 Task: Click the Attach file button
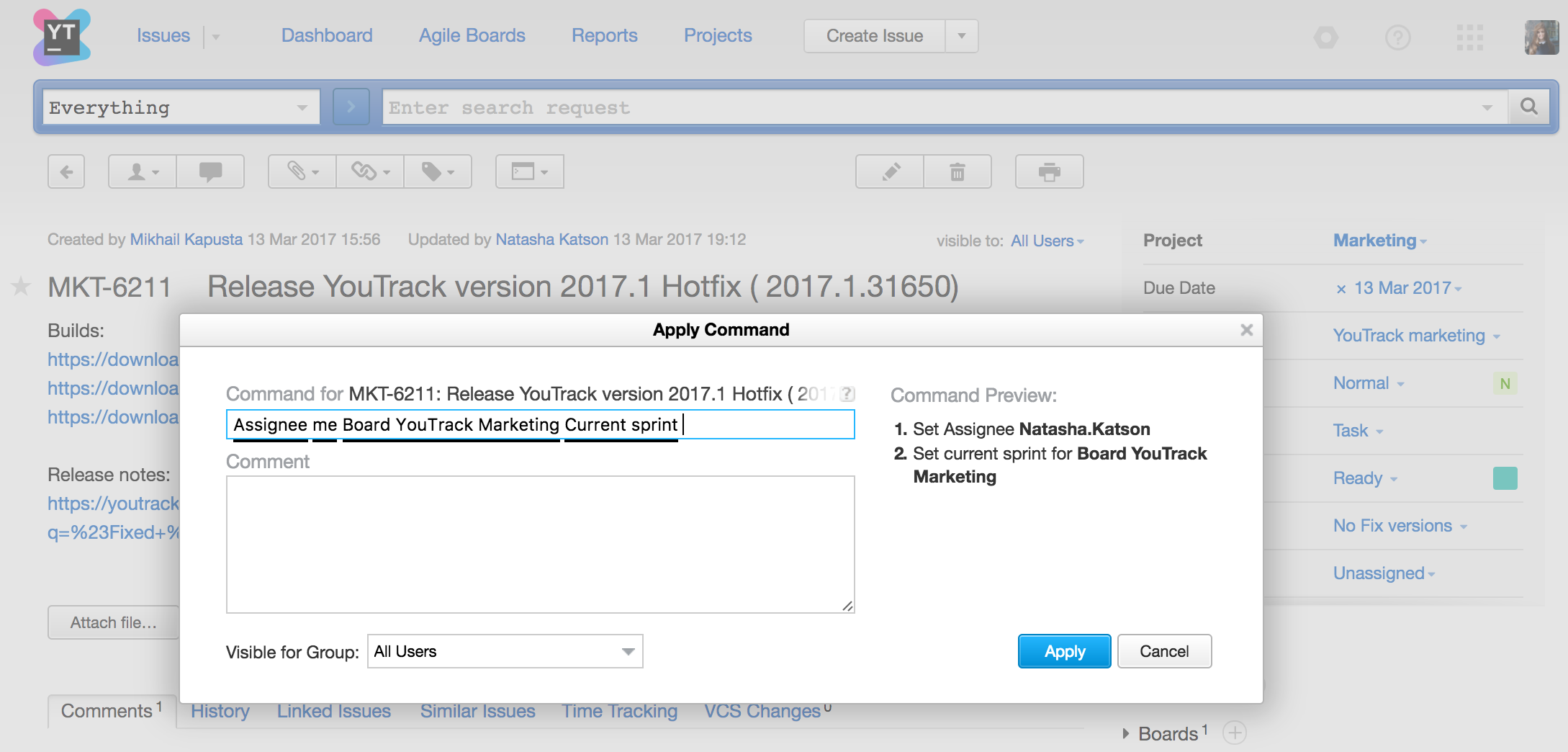click(x=113, y=622)
